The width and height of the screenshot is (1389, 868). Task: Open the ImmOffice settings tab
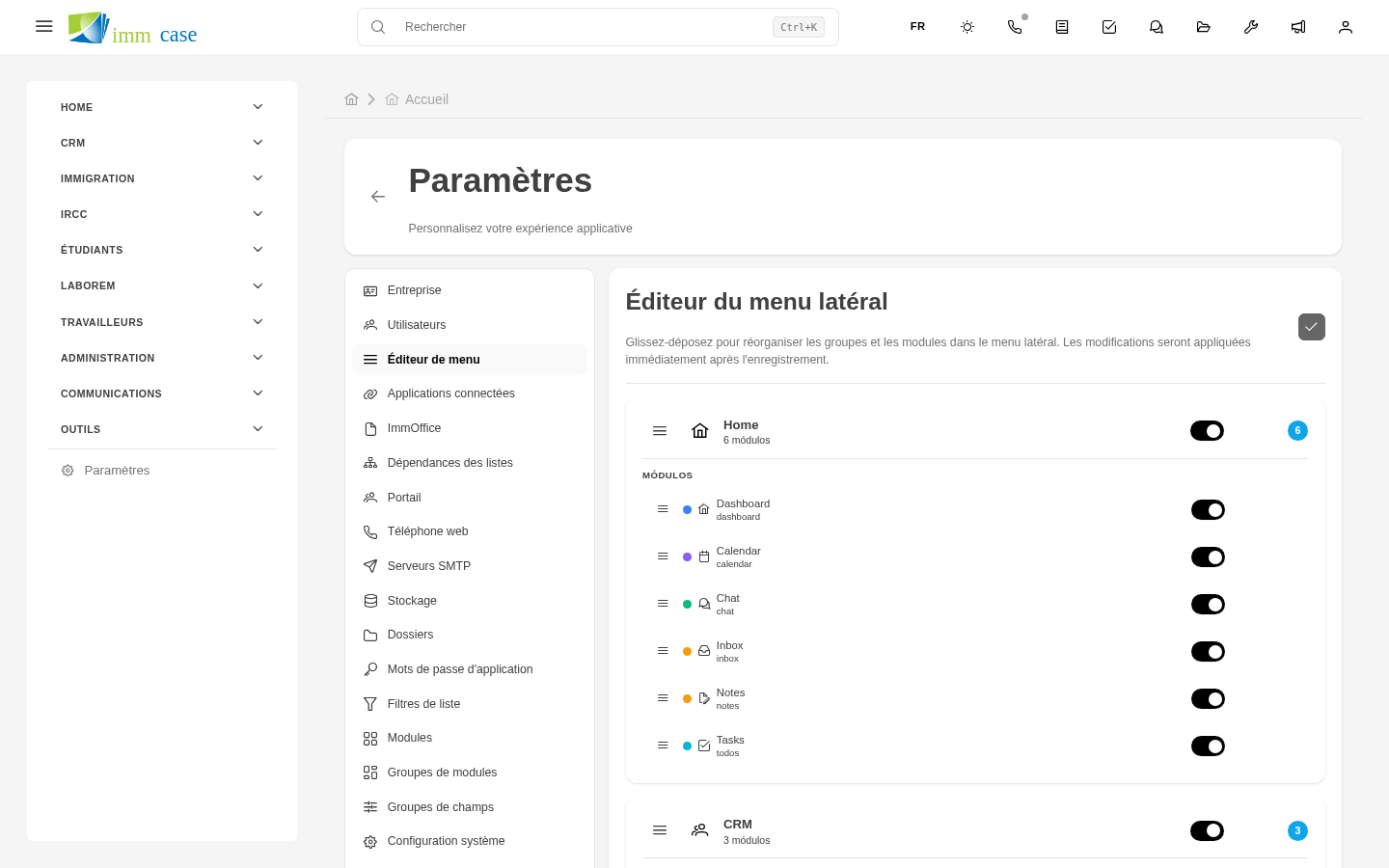(470, 428)
